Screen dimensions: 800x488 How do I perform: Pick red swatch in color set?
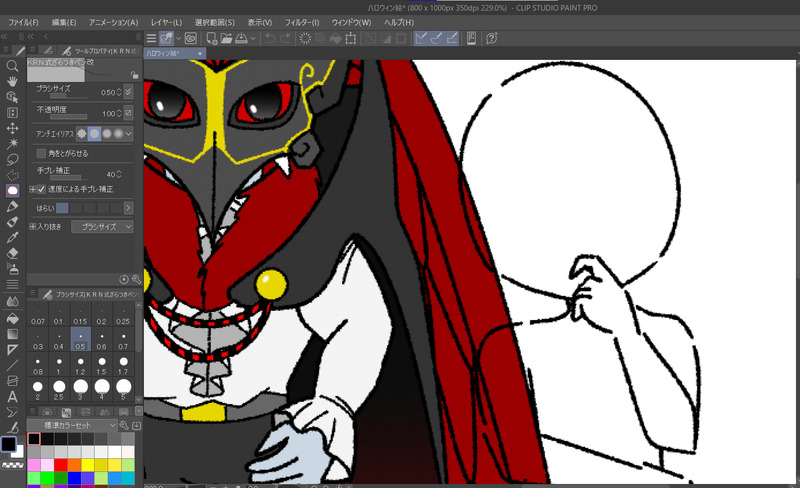point(61,465)
